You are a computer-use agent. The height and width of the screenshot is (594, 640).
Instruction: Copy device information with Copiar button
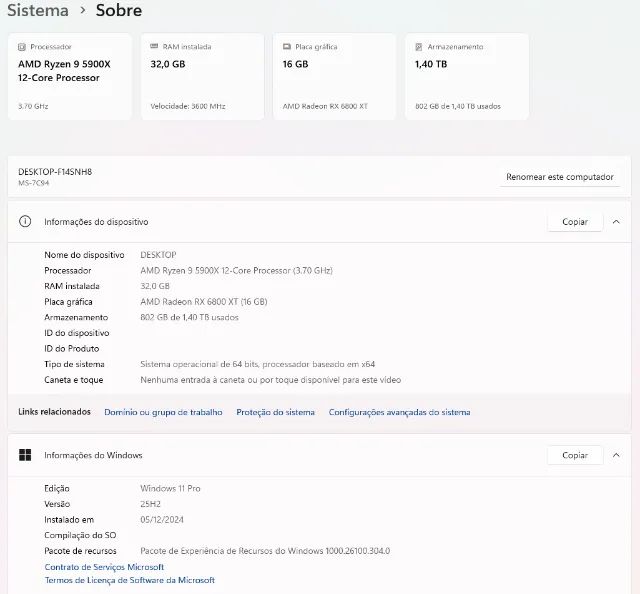pyautogui.click(x=575, y=222)
